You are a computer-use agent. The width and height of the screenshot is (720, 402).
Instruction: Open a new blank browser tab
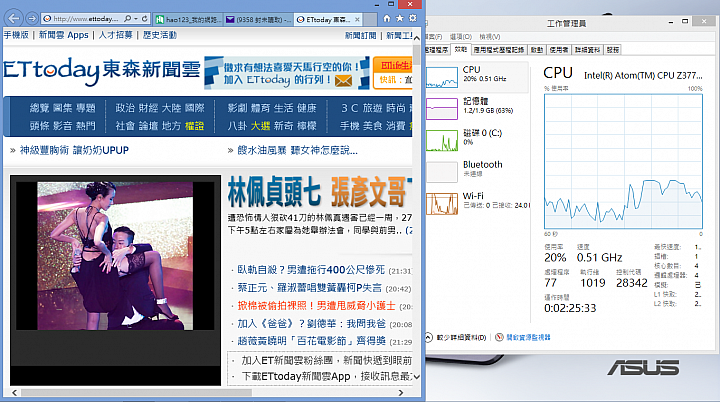(x=368, y=19)
